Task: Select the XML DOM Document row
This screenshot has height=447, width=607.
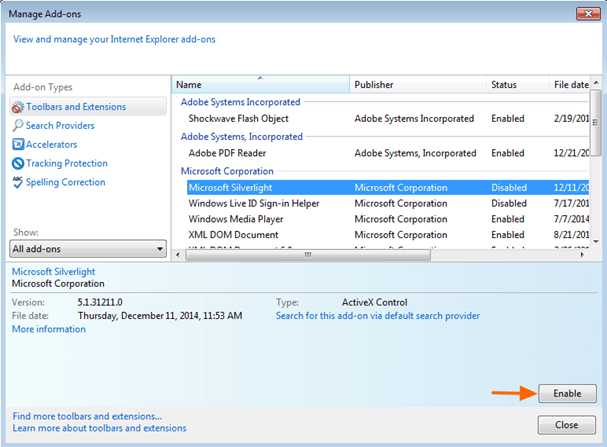Action: (x=388, y=235)
